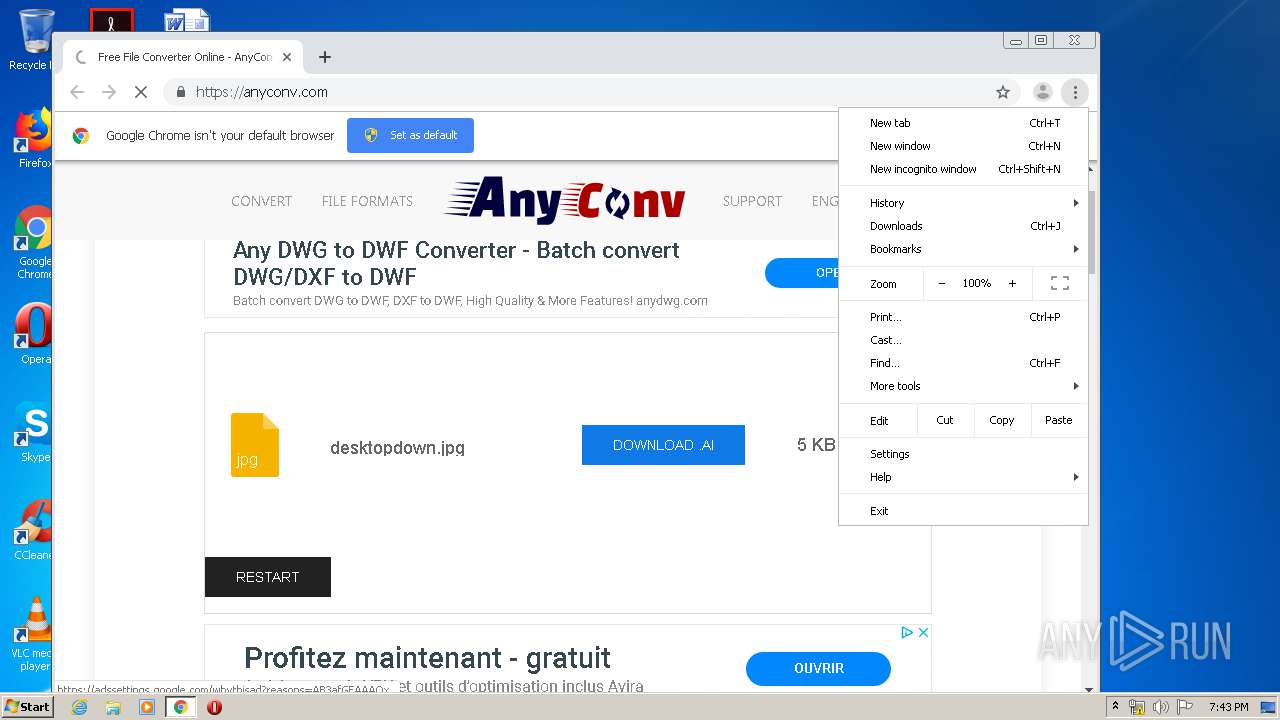Open the Recycle Bin desktop icon
This screenshot has height=720, width=1280.
34,40
